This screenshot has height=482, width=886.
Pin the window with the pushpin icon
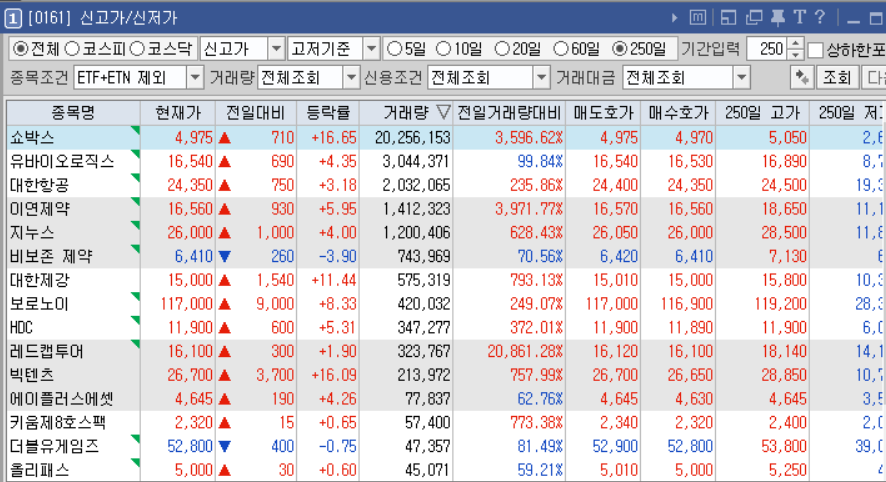pos(778,18)
